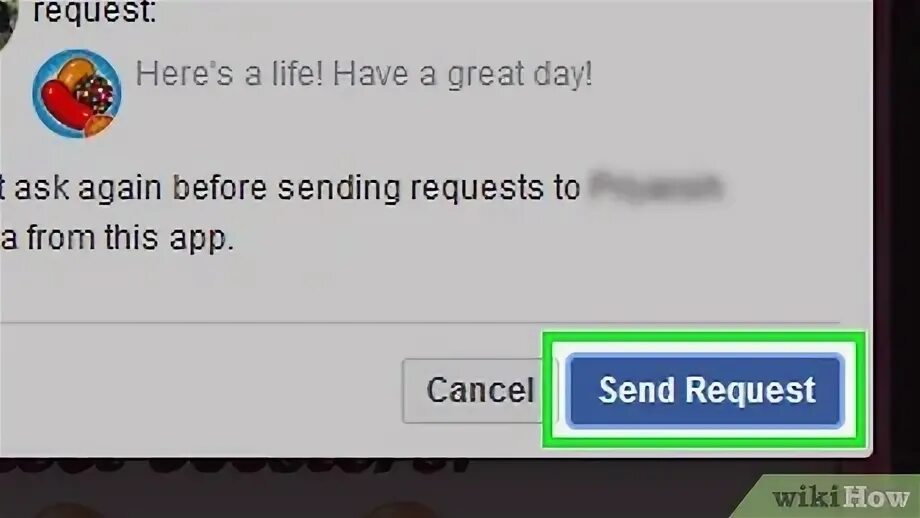Click the "request:" heading text
The width and height of the screenshot is (920, 518).
[95, 12]
